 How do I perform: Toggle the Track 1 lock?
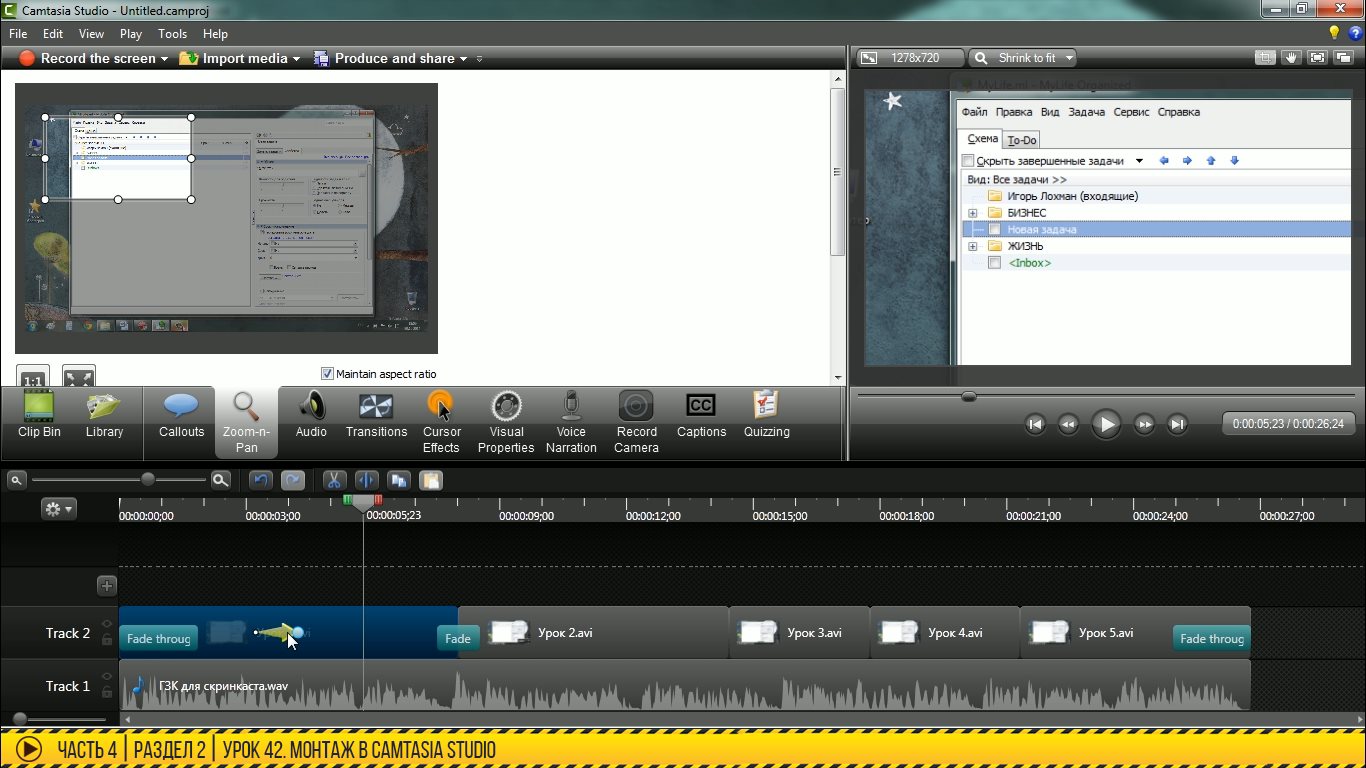coord(107,692)
